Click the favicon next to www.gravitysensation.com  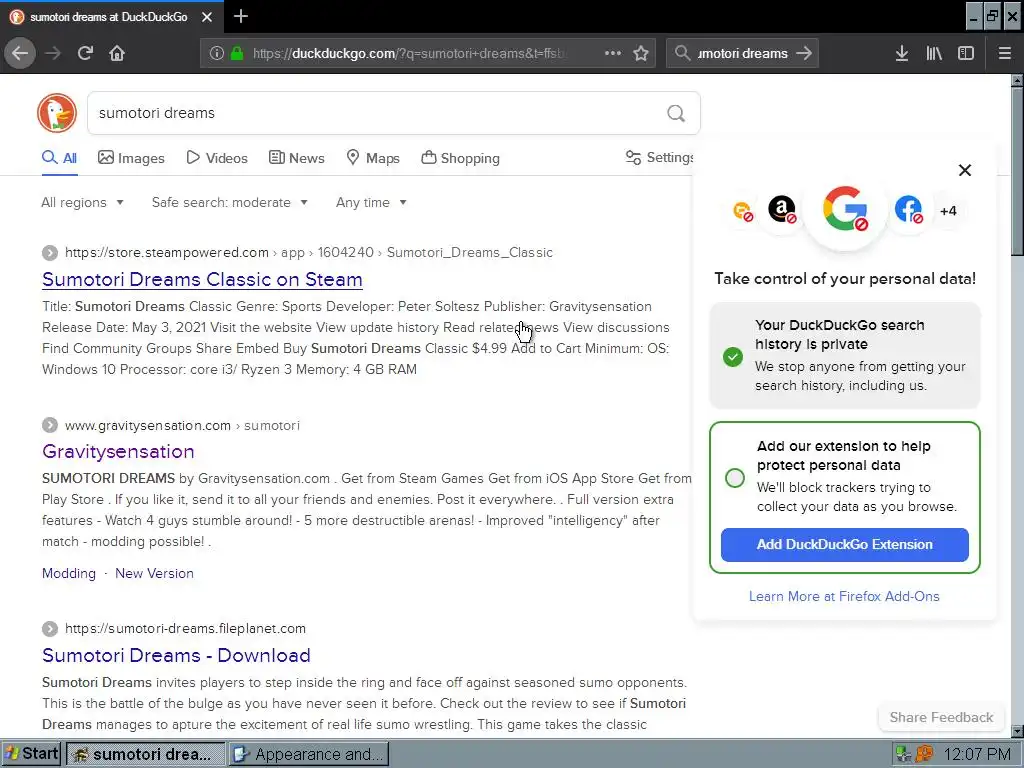coord(50,425)
